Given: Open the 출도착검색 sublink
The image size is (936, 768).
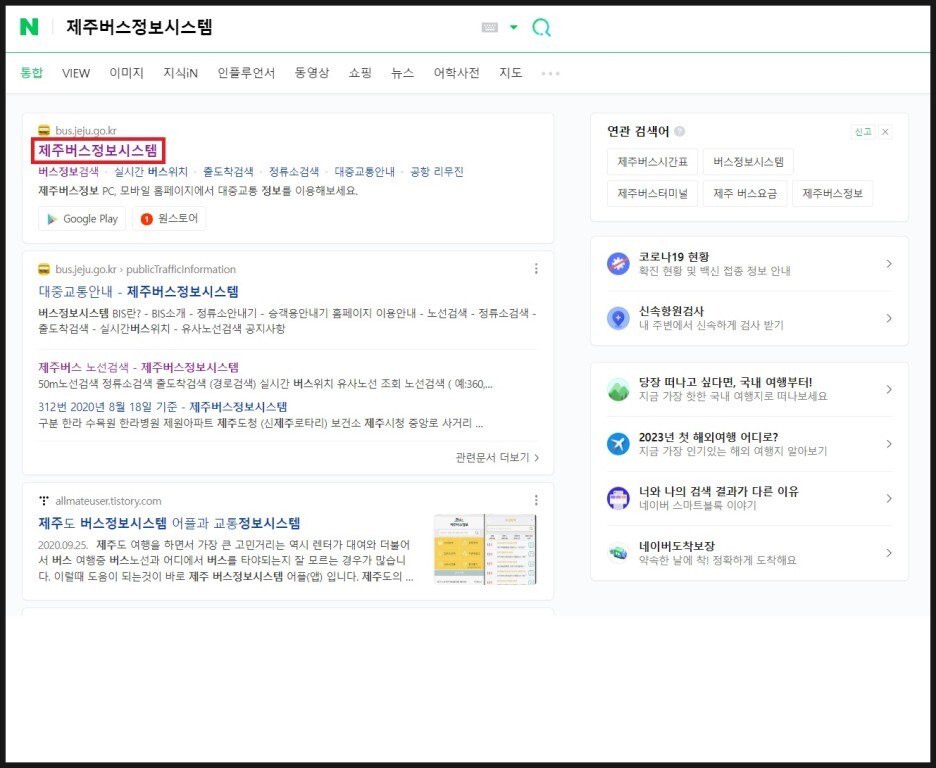Looking at the screenshot, I should [x=228, y=172].
